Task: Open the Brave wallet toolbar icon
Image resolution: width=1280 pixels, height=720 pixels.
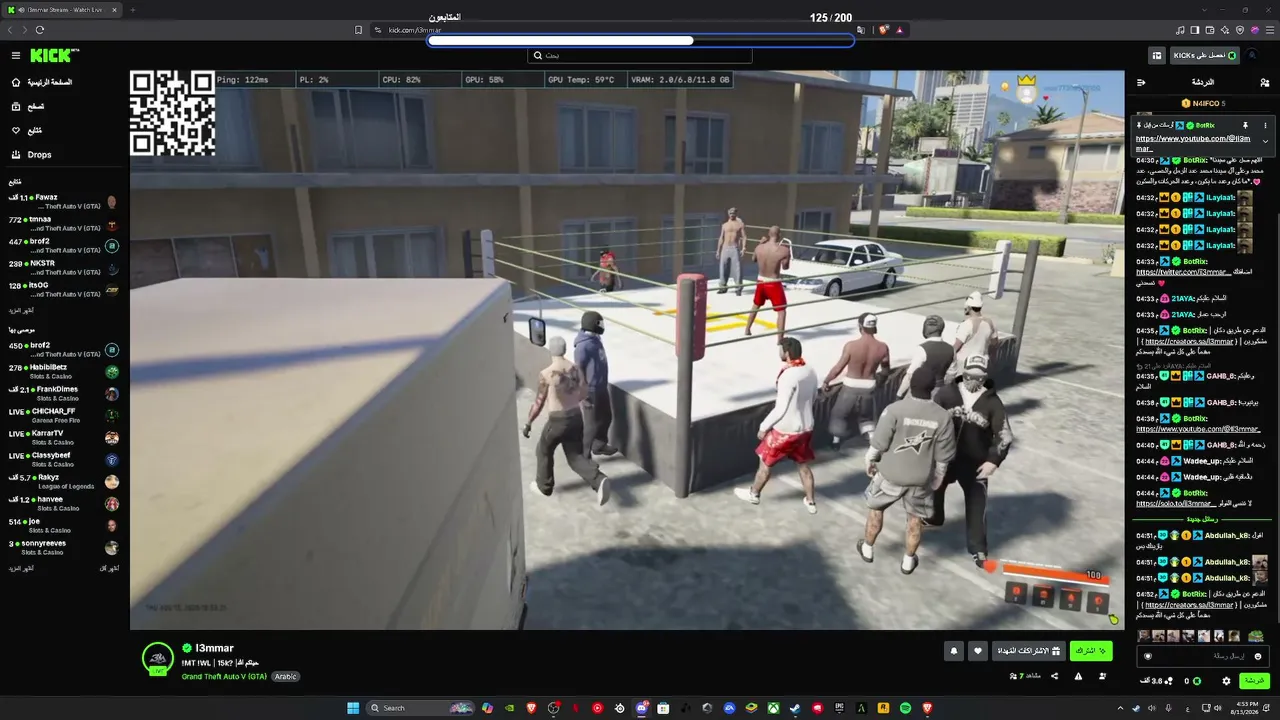Action: pyautogui.click(x=1211, y=30)
